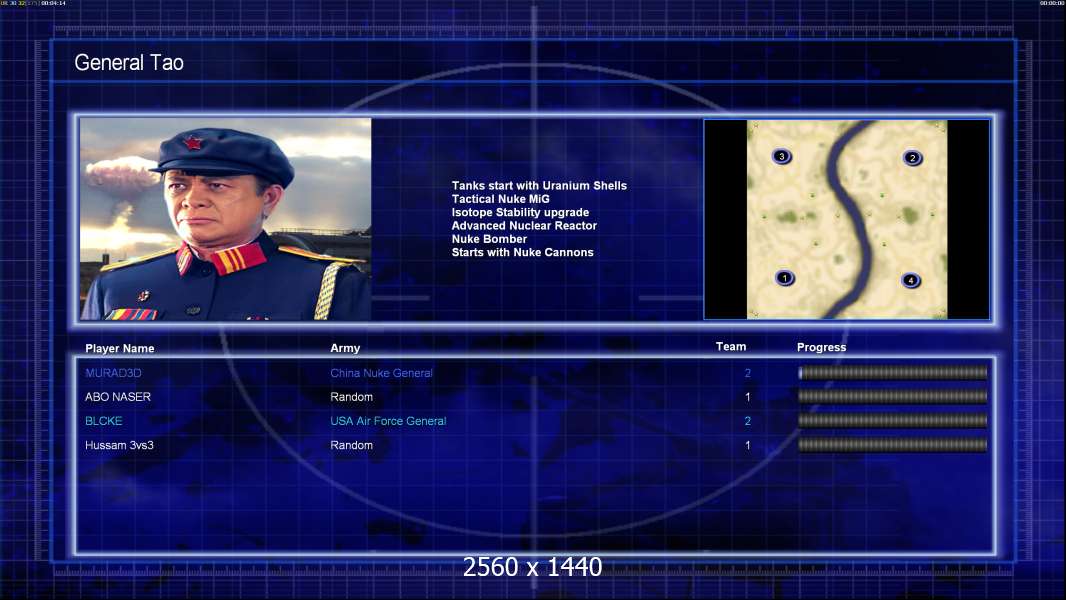The image size is (1066, 600).
Task: Click China Nuke General army entry
Action: 381,373
